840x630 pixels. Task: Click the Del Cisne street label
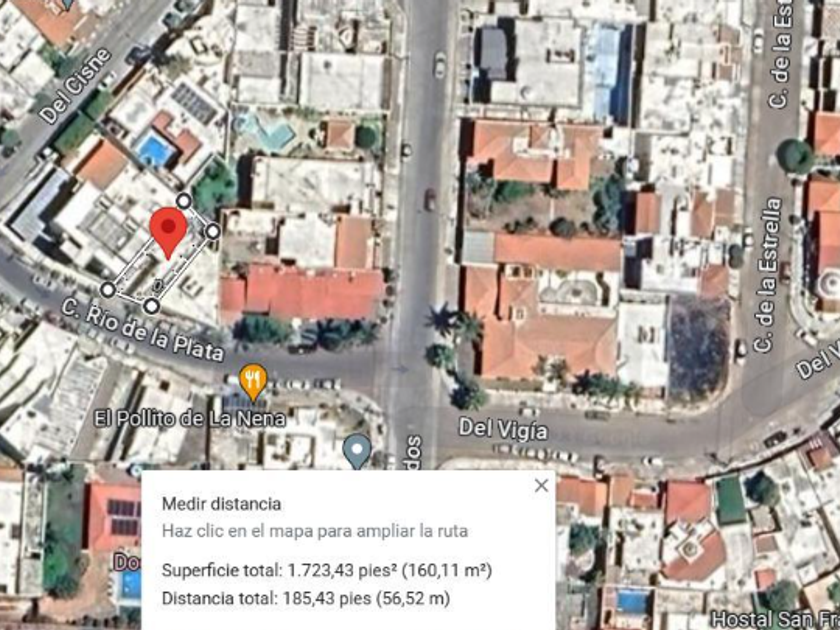pyautogui.click(x=75, y=86)
